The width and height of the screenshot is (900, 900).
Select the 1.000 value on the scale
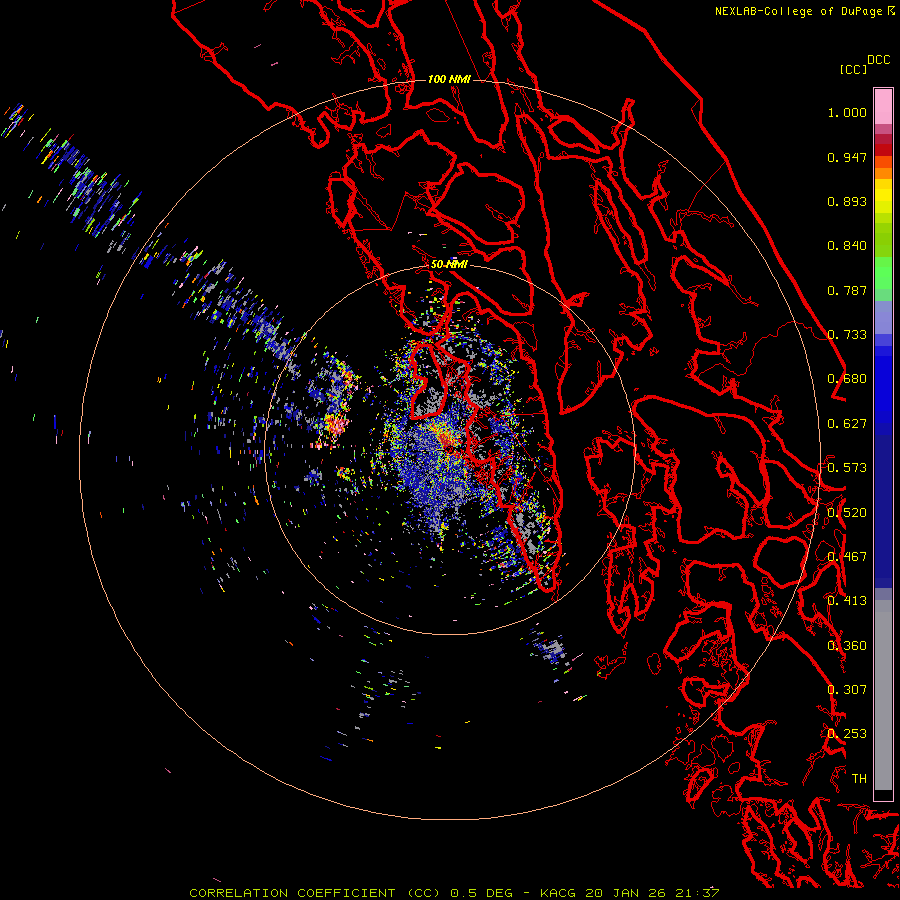pyautogui.click(x=847, y=112)
